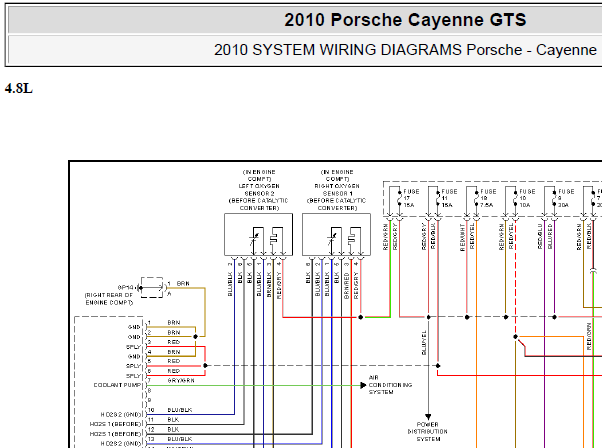This screenshot has height=448, width=602.
Task: Click '(RIGHT REAR OF ENGINE COMPT)' note
Action: point(109,299)
